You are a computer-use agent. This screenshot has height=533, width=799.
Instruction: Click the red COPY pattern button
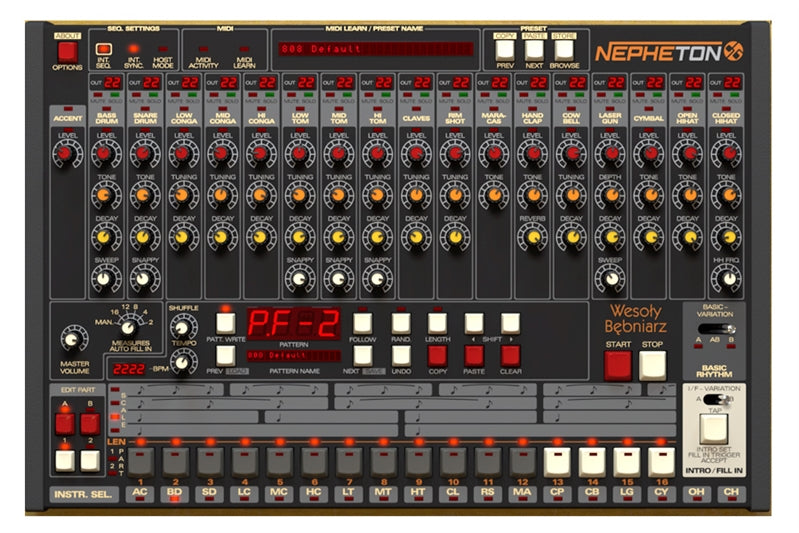(438, 354)
